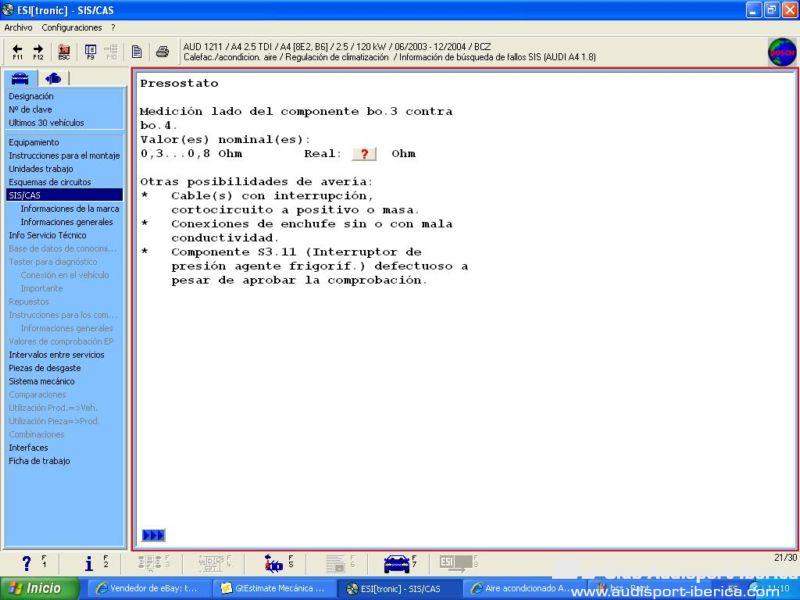Switch to Vendedor de eBay taskbar window
This screenshot has height=600, width=800.
147,588
